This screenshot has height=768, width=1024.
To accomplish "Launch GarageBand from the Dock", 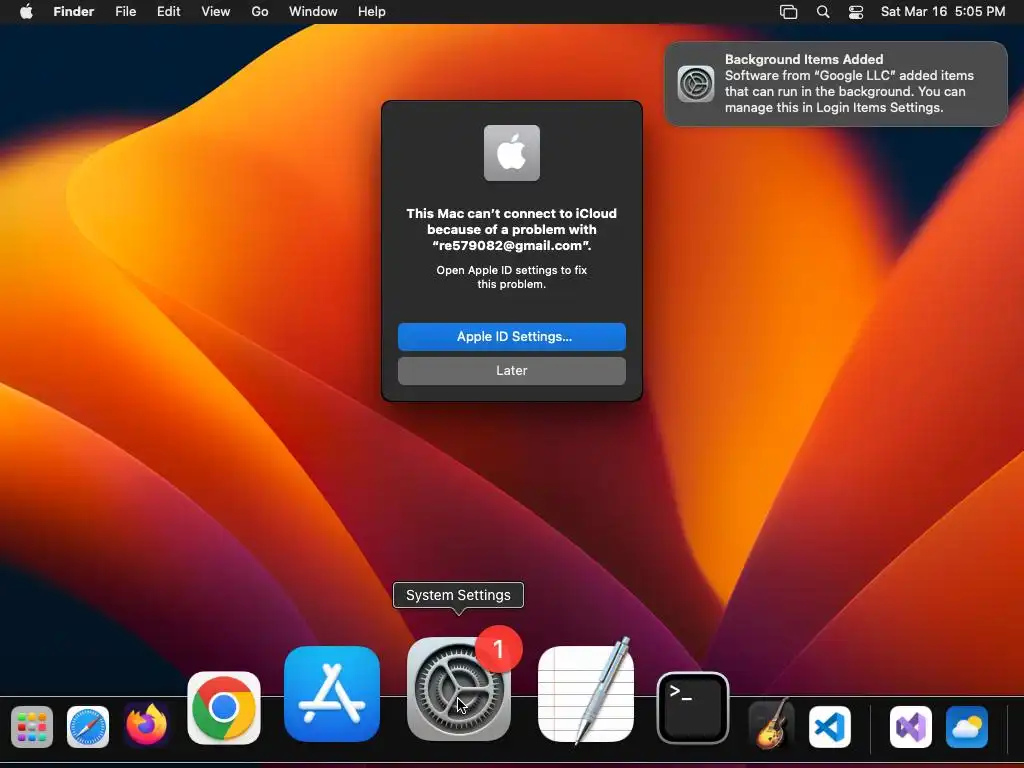I will click(x=772, y=724).
